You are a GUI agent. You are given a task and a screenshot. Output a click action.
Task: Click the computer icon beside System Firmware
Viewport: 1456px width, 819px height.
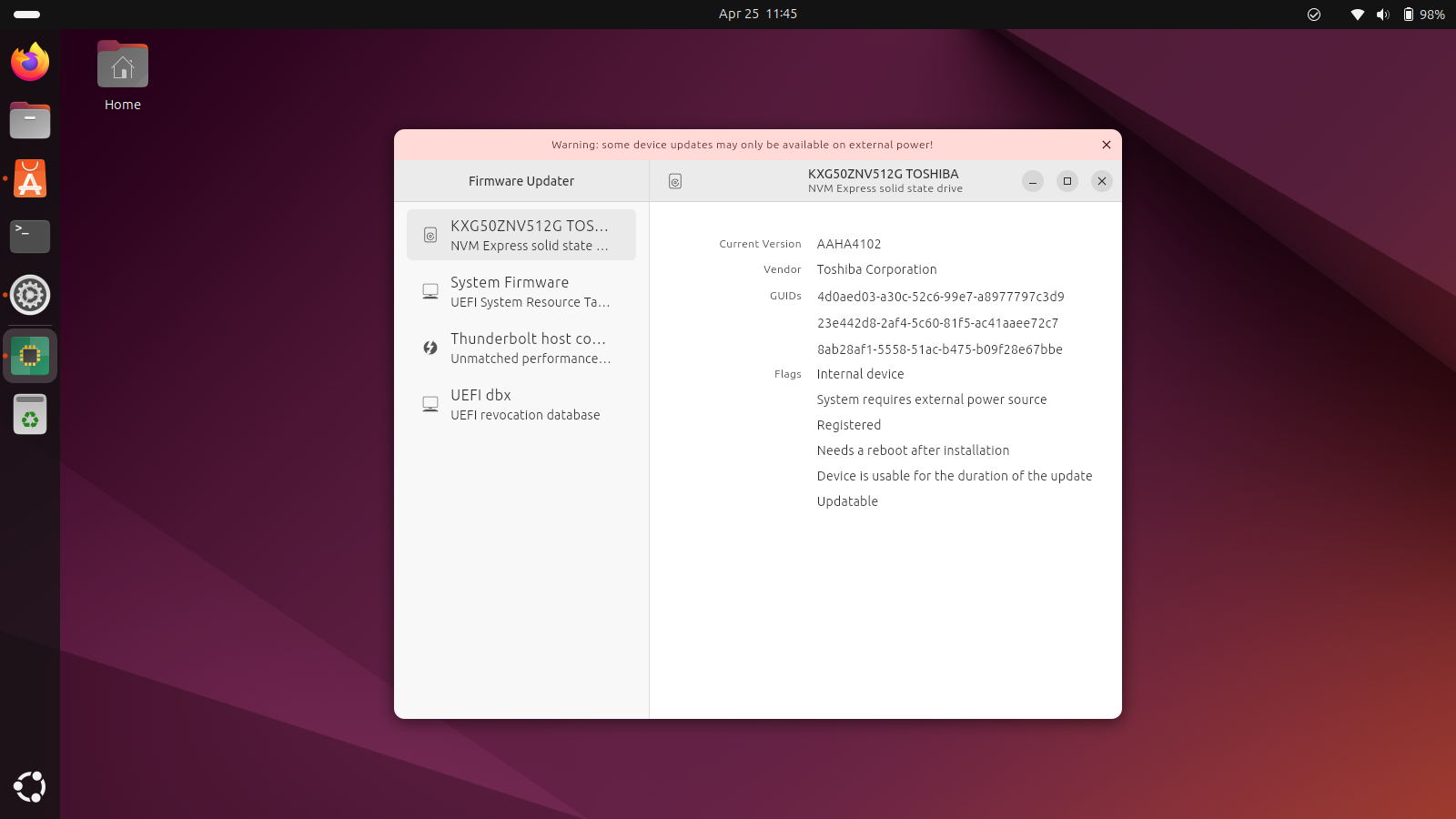(430, 291)
